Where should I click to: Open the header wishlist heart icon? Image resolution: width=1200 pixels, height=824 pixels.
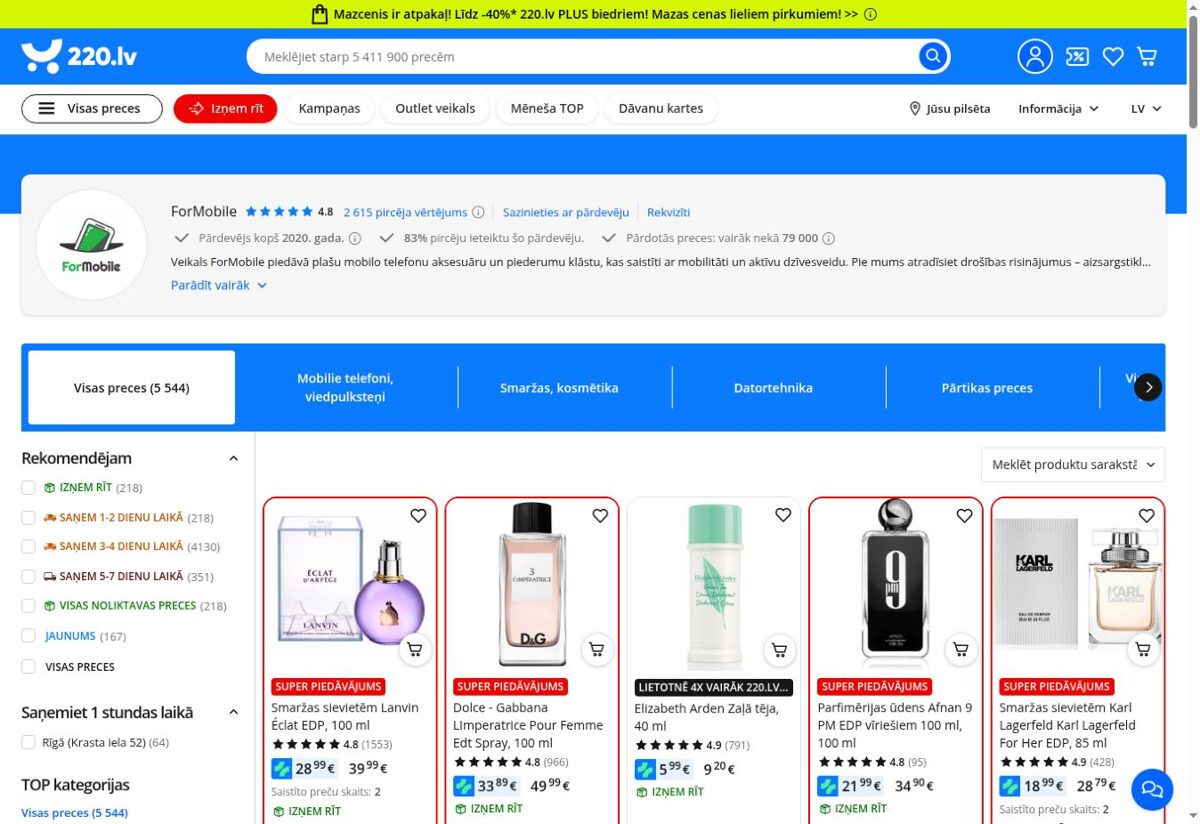[x=1113, y=57]
